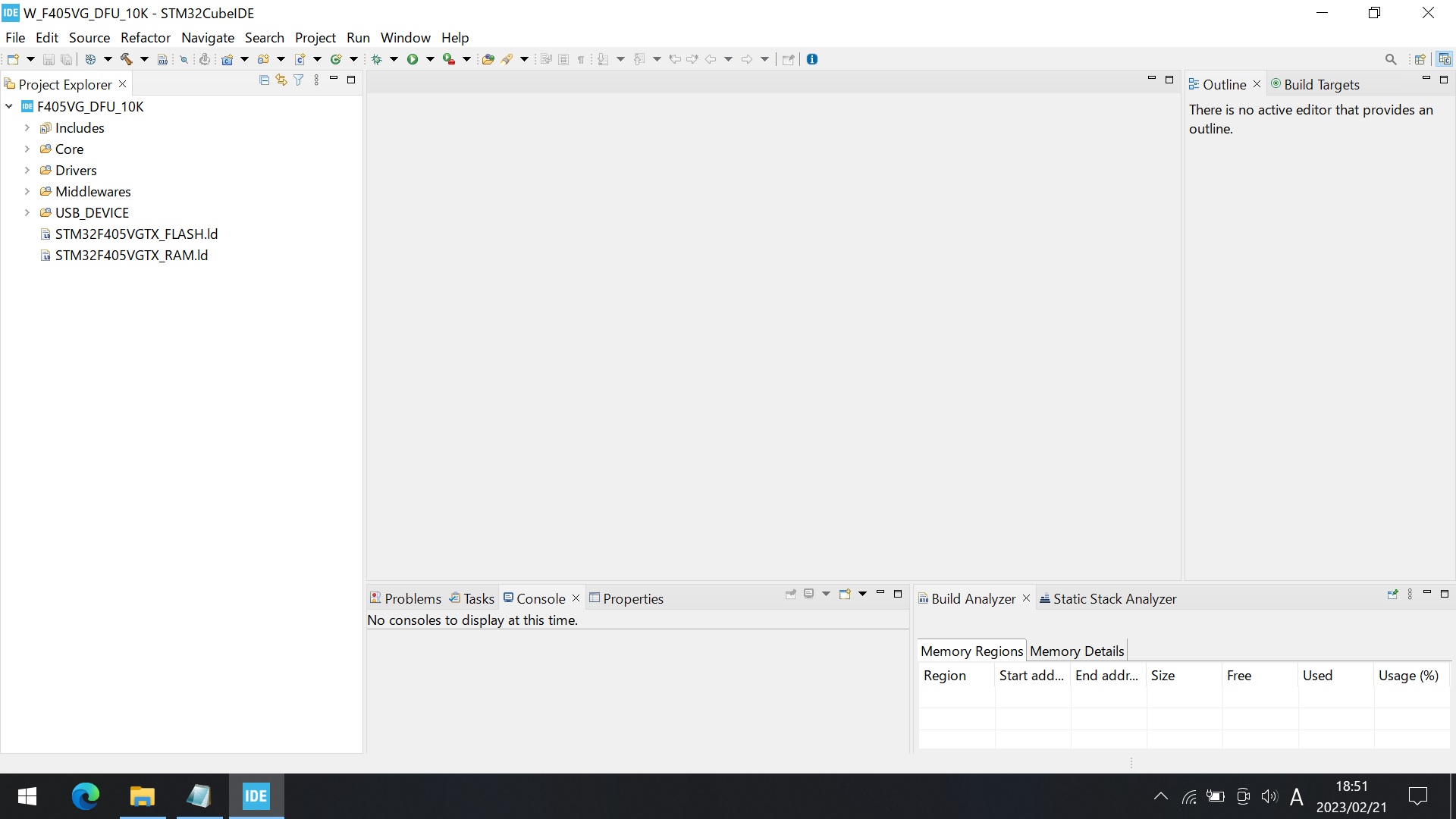This screenshot has width=1456, height=819.
Task: Open the Project menu
Action: 315,37
